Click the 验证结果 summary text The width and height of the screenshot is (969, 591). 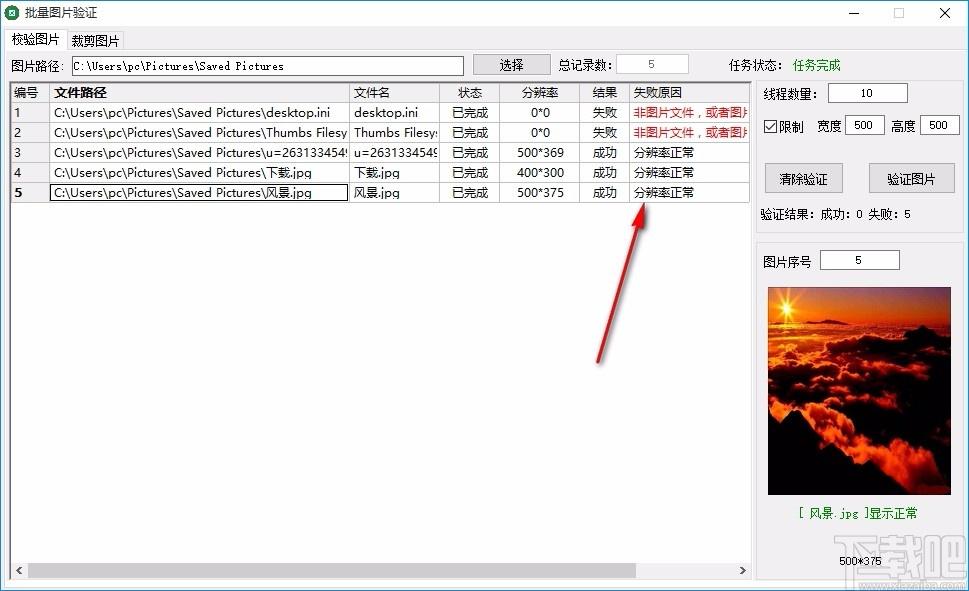[835, 215]
